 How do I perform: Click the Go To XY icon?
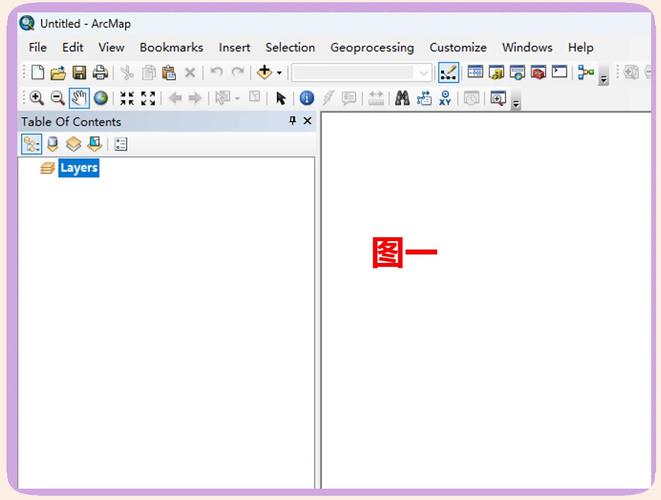(445, 98)
